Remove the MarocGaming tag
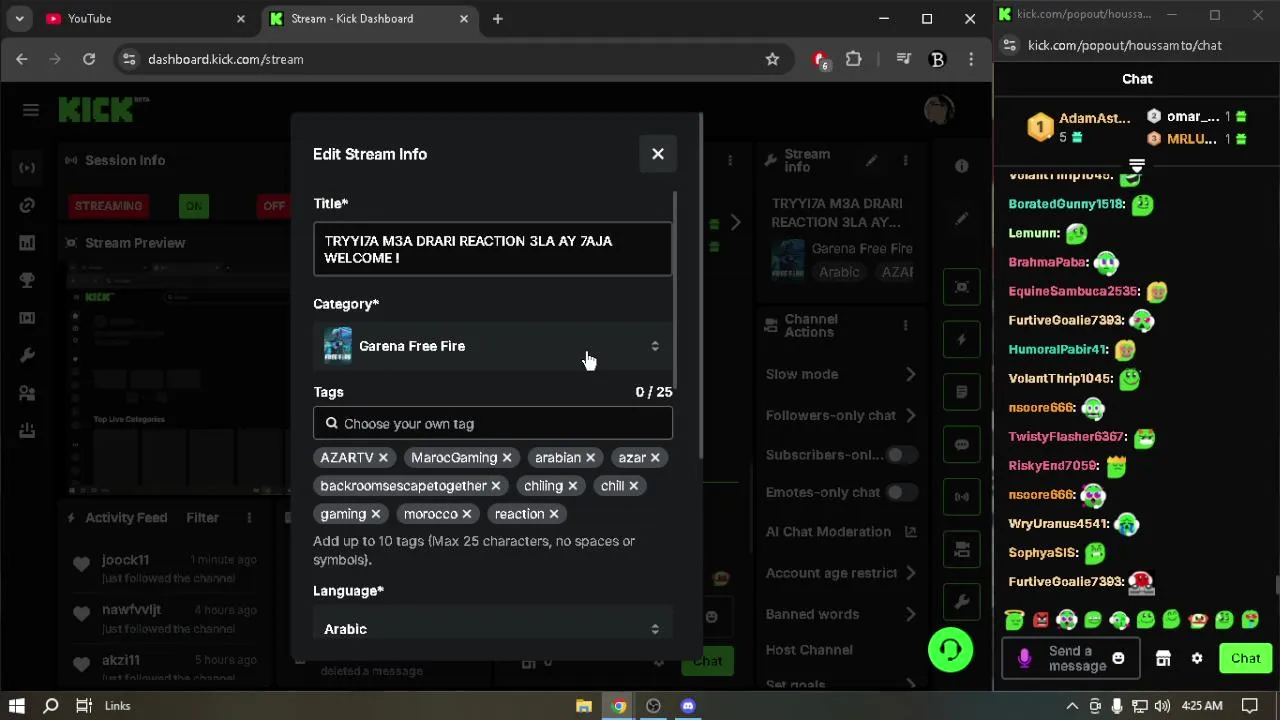1280x720 pixels. [x=507, y=458]
